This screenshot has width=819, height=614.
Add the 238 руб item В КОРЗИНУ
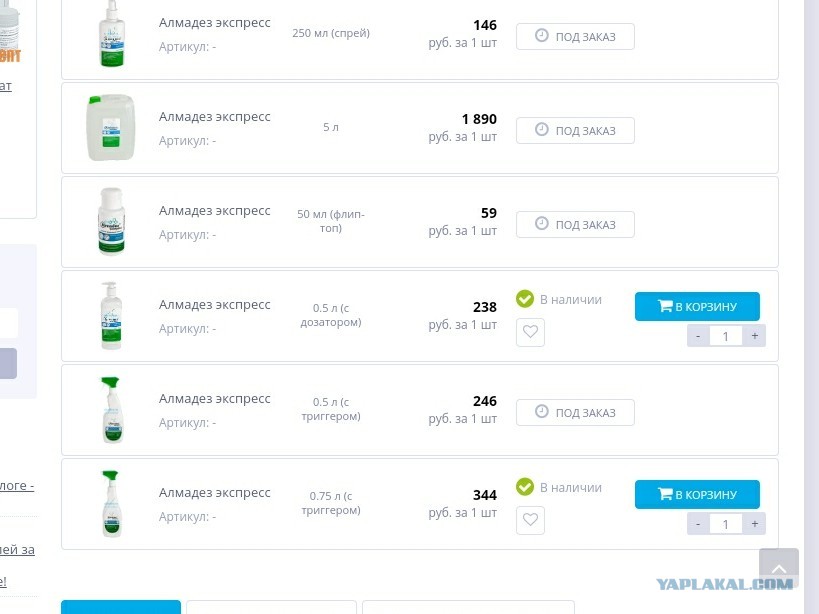697,306
